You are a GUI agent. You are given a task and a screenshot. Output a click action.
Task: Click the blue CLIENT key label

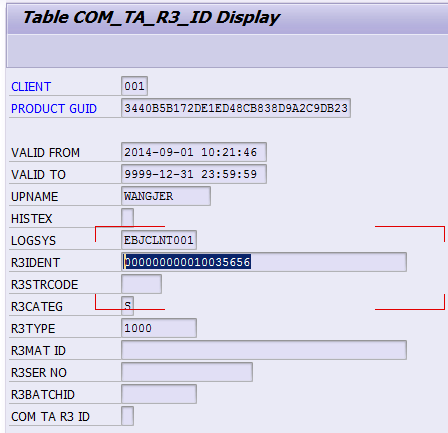[31, 87]
